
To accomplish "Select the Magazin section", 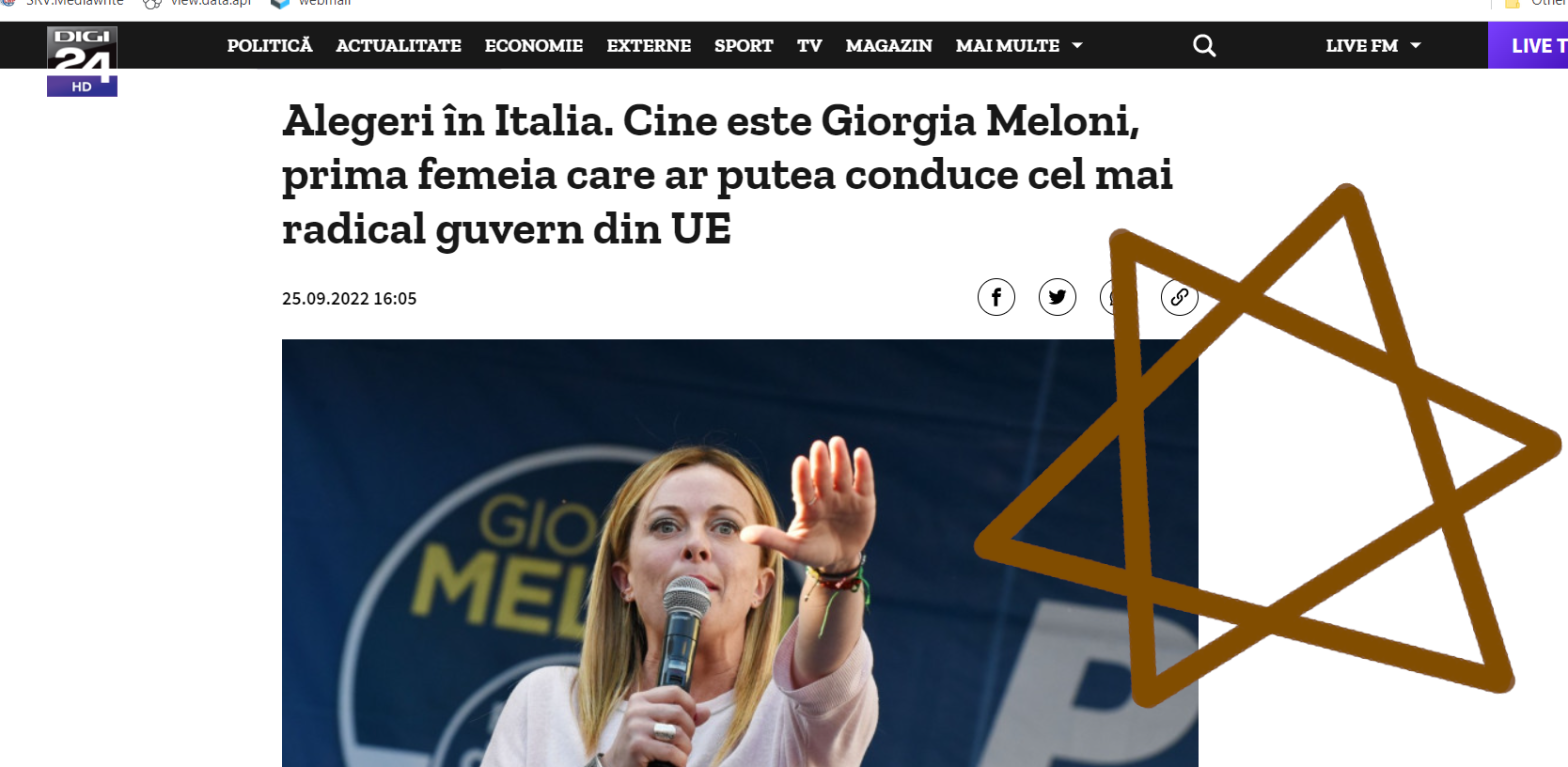I will [x=889, y=46].
